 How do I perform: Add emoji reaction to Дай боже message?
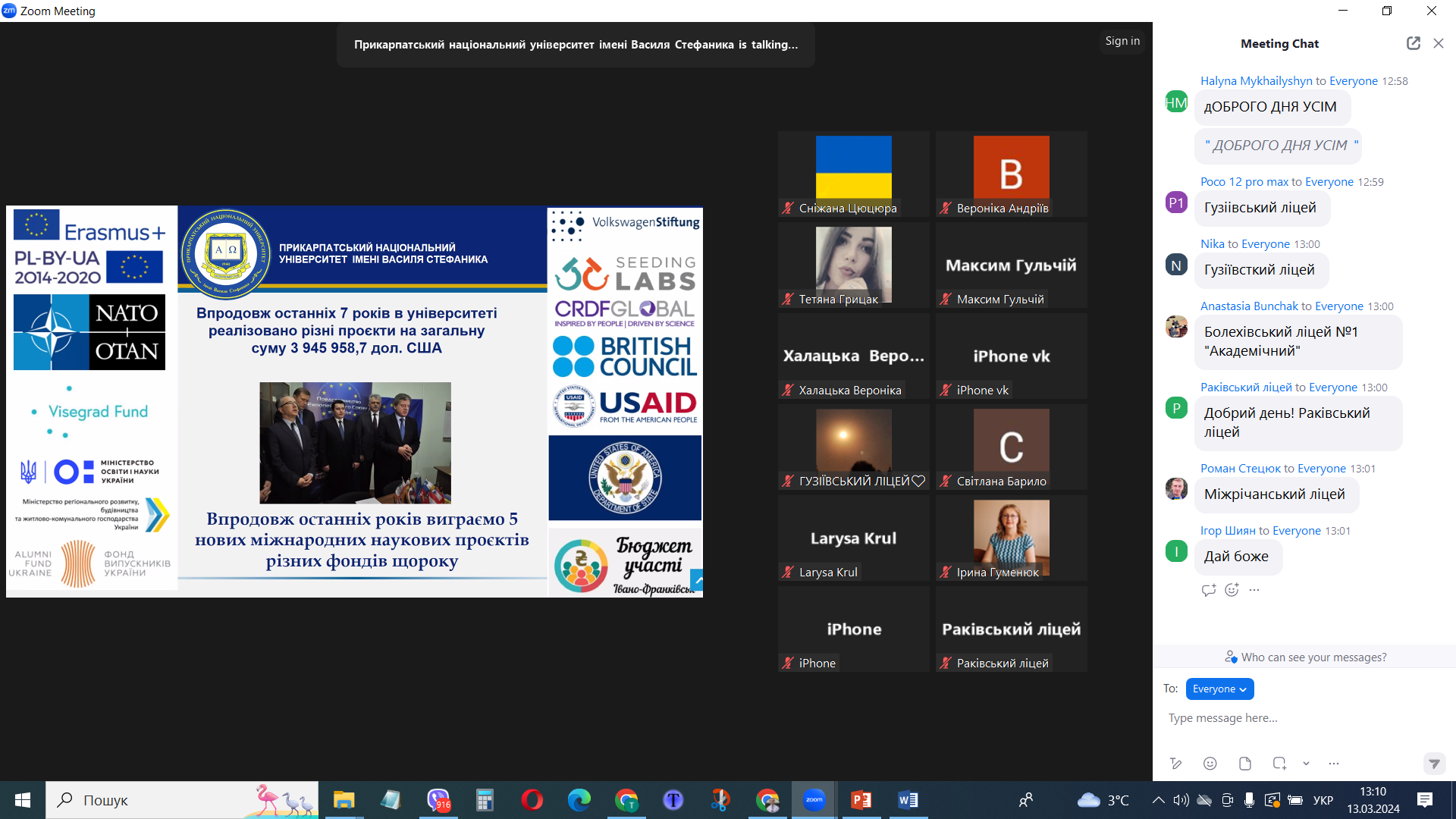(1232, 590)
